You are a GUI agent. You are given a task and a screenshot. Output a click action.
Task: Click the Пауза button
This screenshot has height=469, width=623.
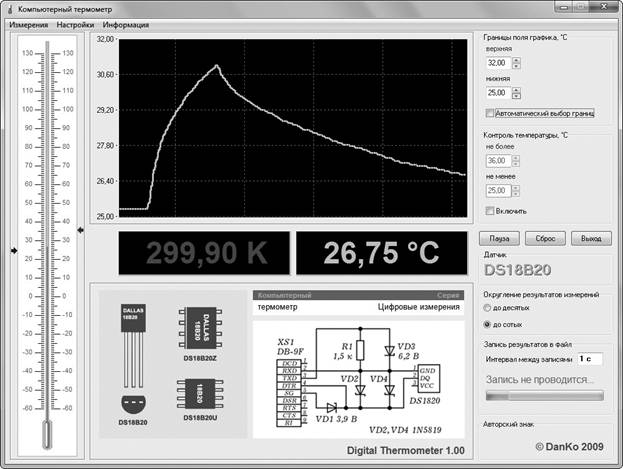coord(499,238)
